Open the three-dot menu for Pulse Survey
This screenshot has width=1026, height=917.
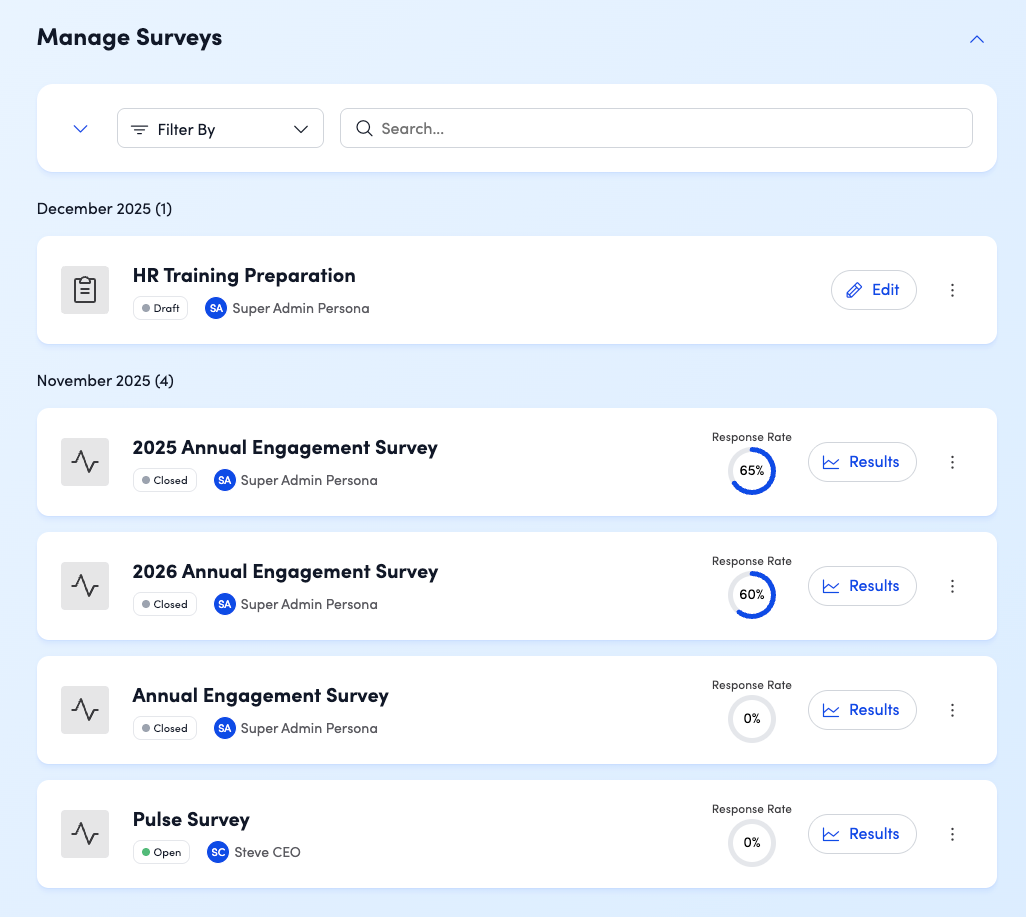[952, 834]
